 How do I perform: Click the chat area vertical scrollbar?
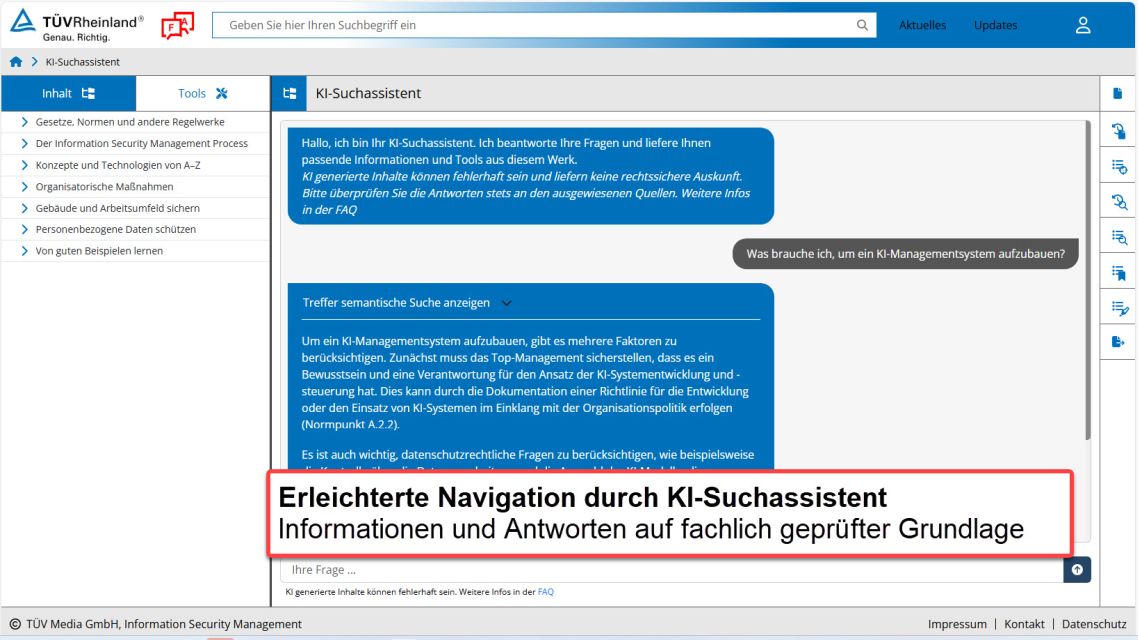1088,280
